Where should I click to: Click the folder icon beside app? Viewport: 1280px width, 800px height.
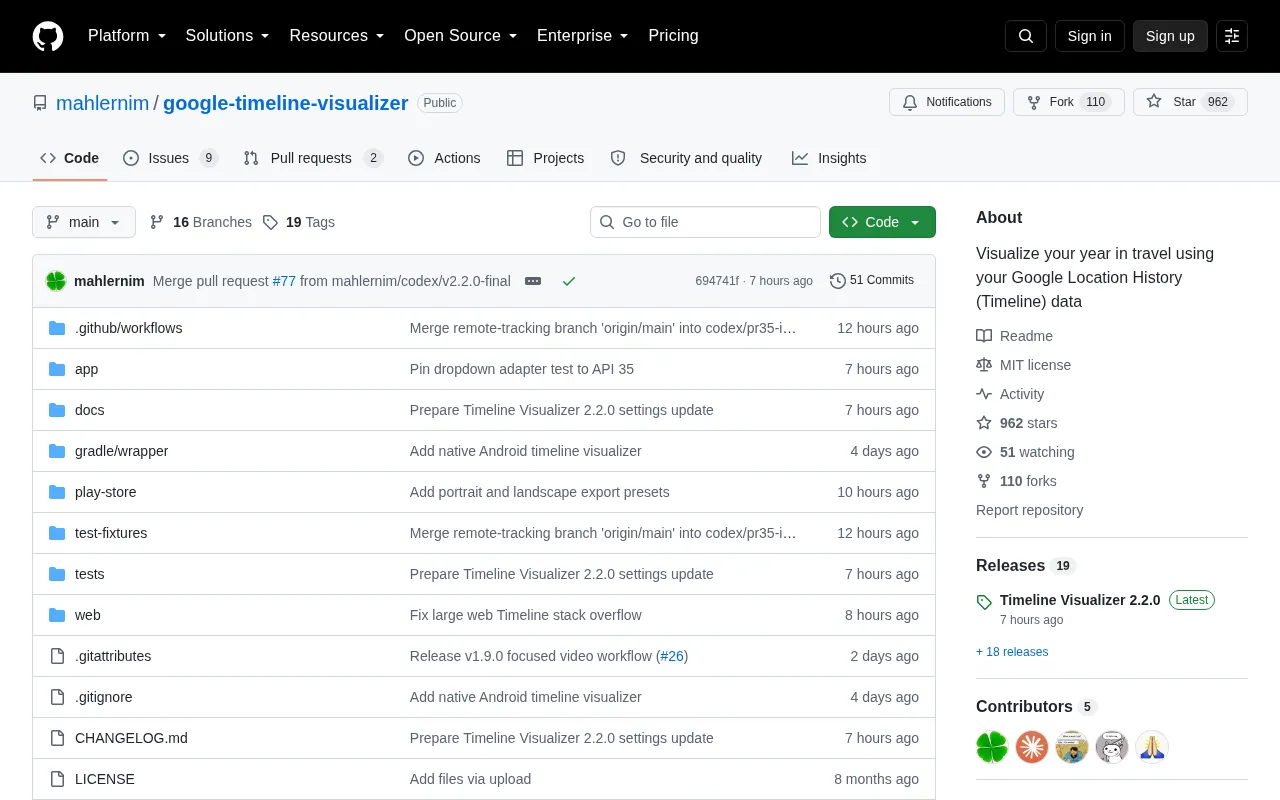(57, 369)
